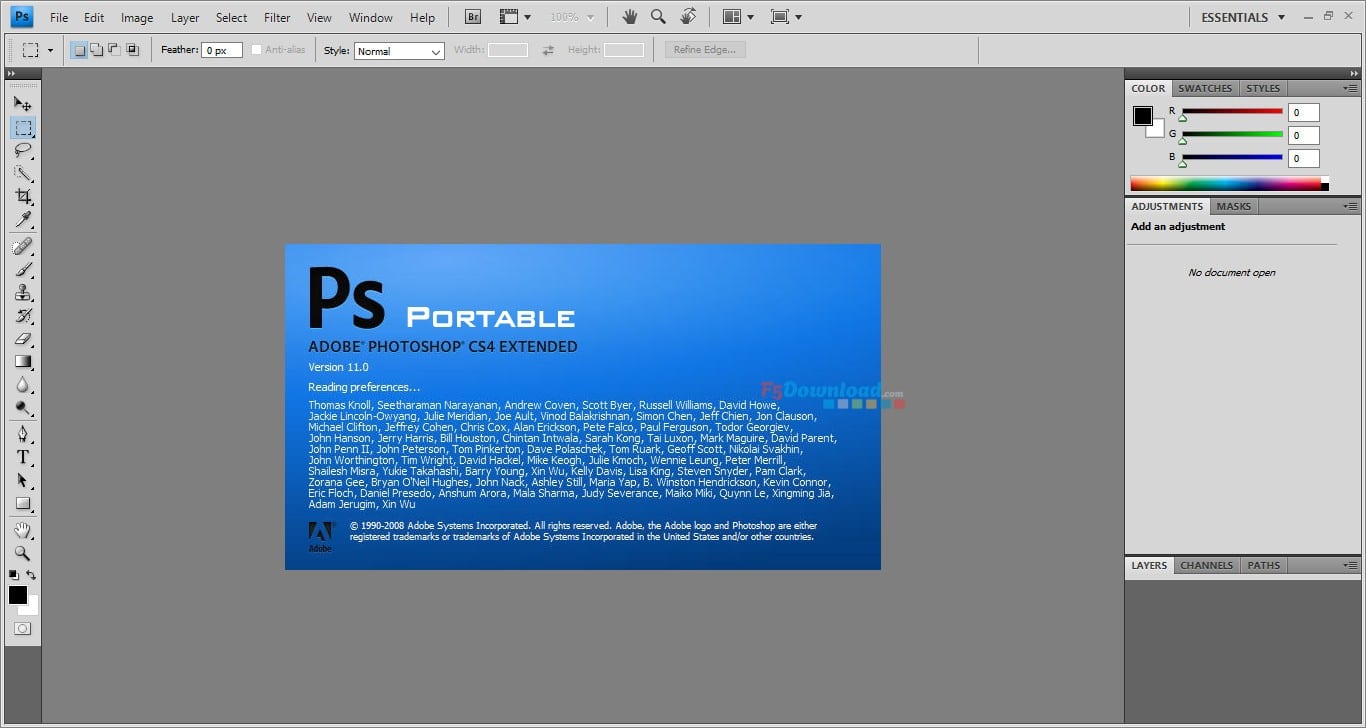The image size is (1366, 728).
Task: Click the Hand tool in the application bar
Action: point(629,17)
